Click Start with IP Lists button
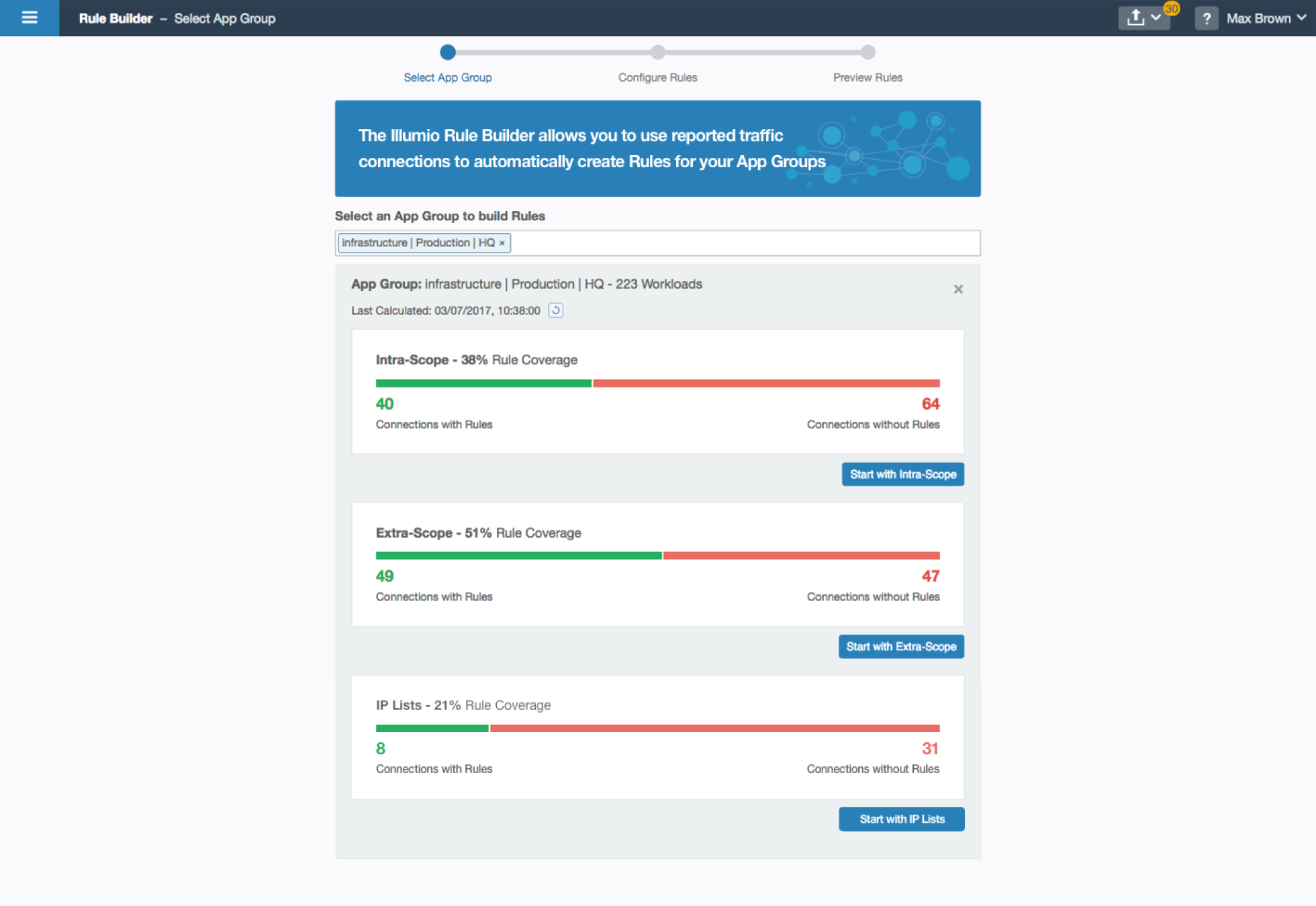1316x906 pixels. click(901, 819)
